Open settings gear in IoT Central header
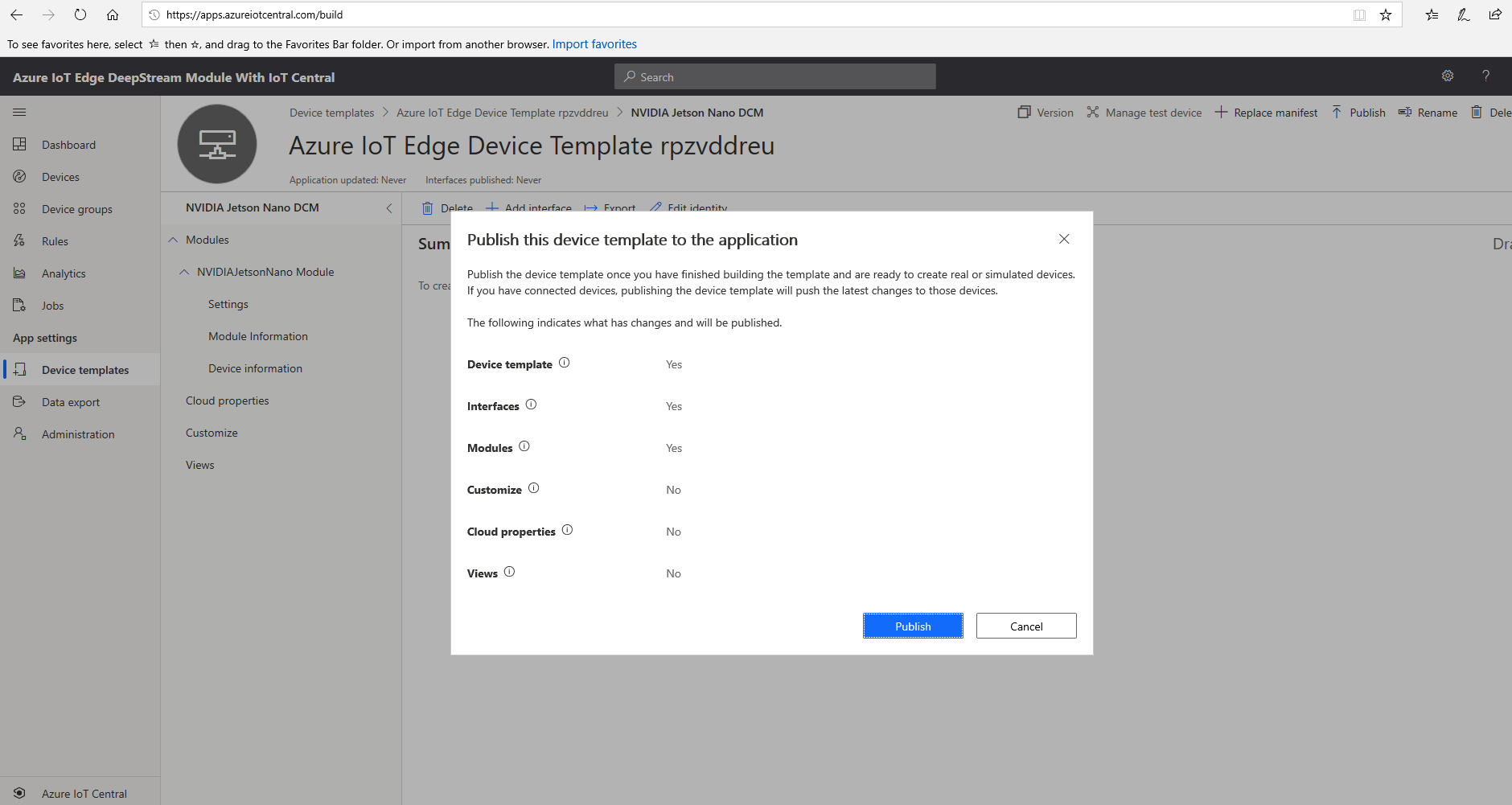Viewport: 1512px width, 805px height. [x=1448, y=76]
